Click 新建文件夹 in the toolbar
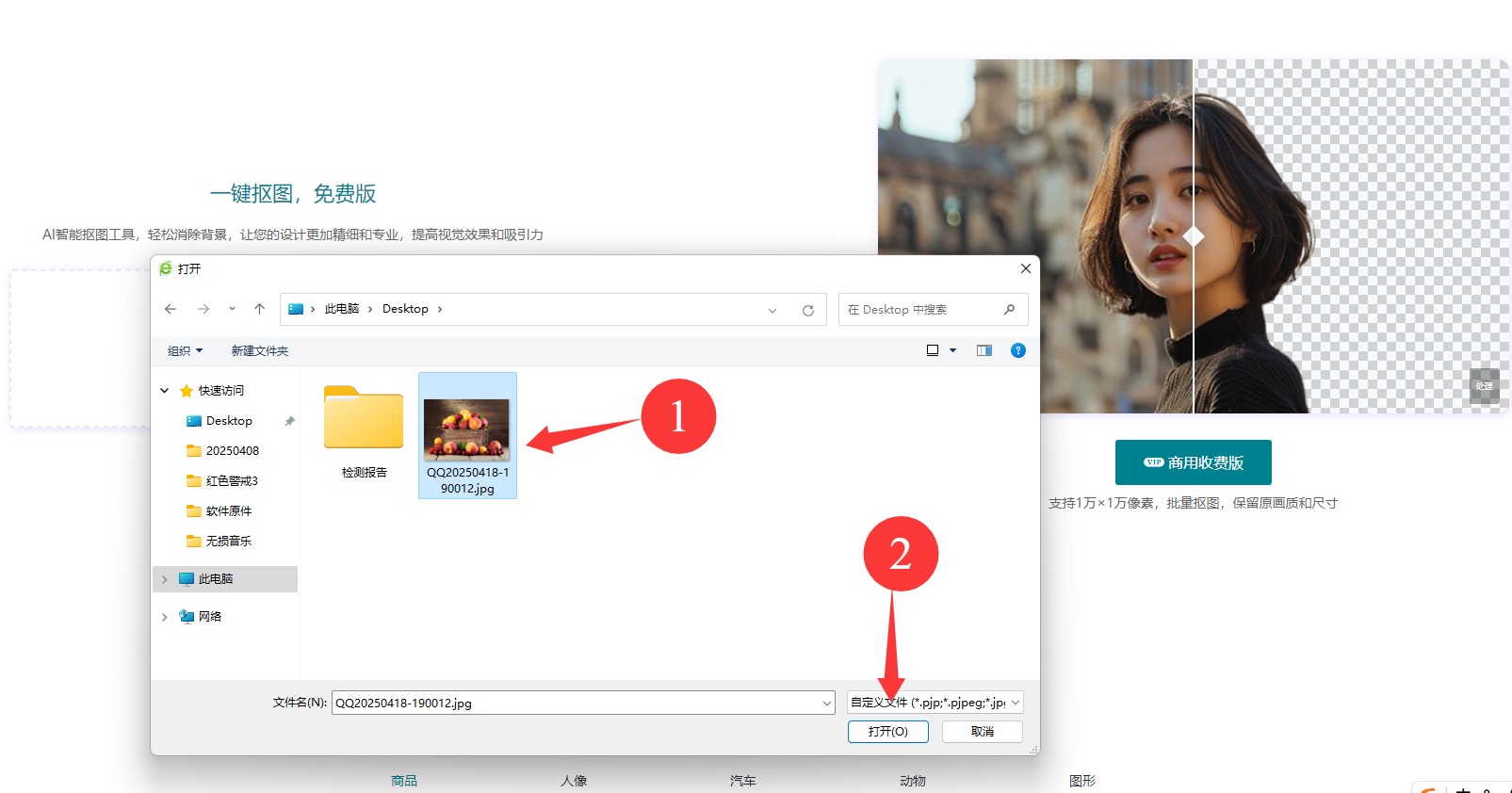The height and width of the screenshot is (793, 1512). click(260, 350)
